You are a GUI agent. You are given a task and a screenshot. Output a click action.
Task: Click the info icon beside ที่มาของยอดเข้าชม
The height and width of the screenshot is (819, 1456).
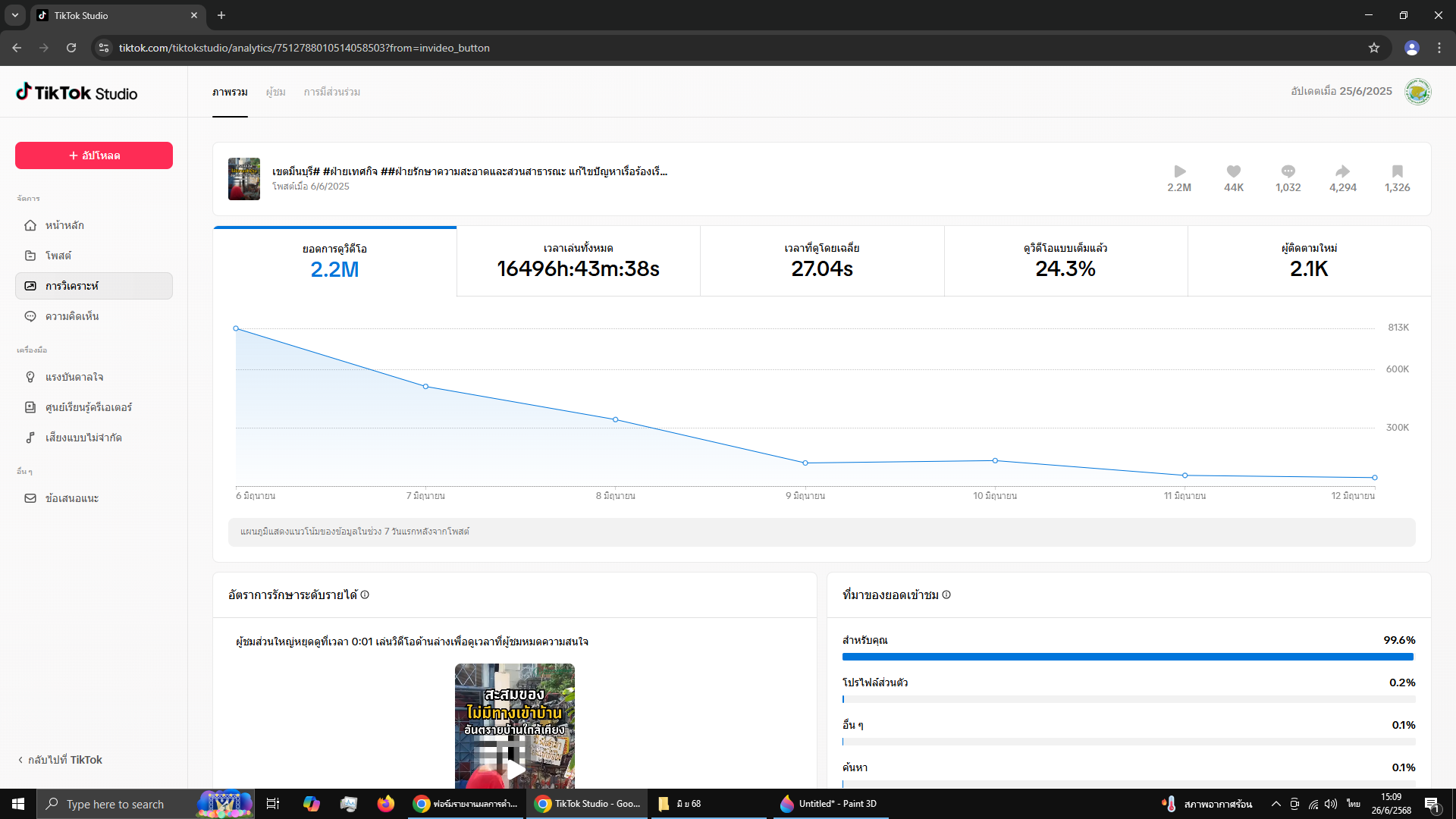[946, 595]
